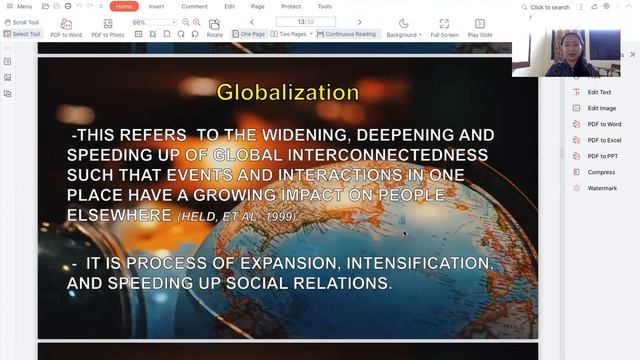640x360 pixels.
Task: Click the Print icon in top bar
Action: tap(68, 7)
